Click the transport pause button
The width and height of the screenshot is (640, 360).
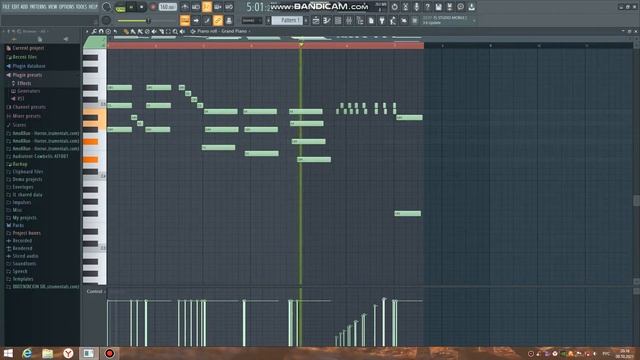coord(131,7)
